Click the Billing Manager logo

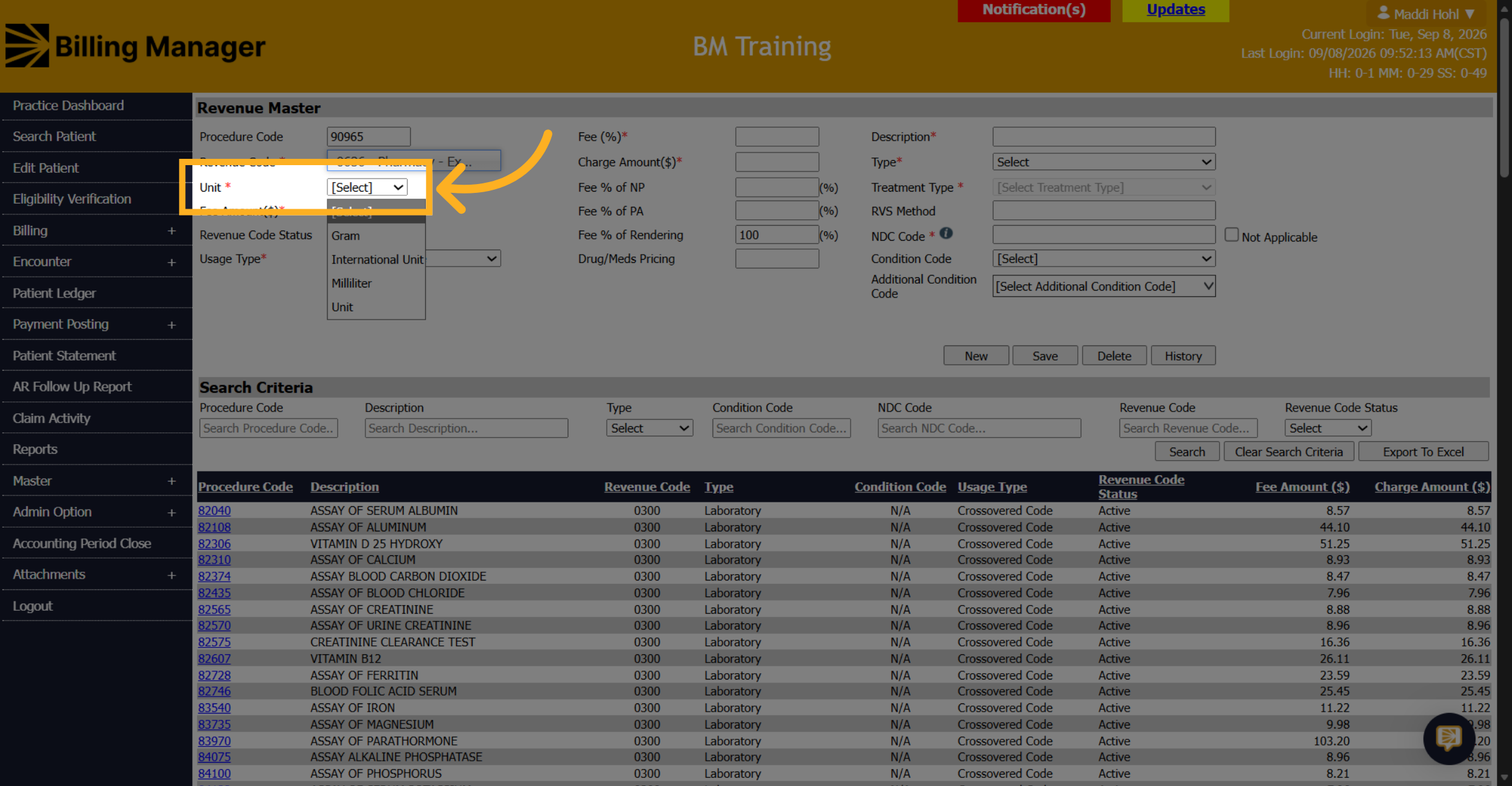(x=135, y=46)
